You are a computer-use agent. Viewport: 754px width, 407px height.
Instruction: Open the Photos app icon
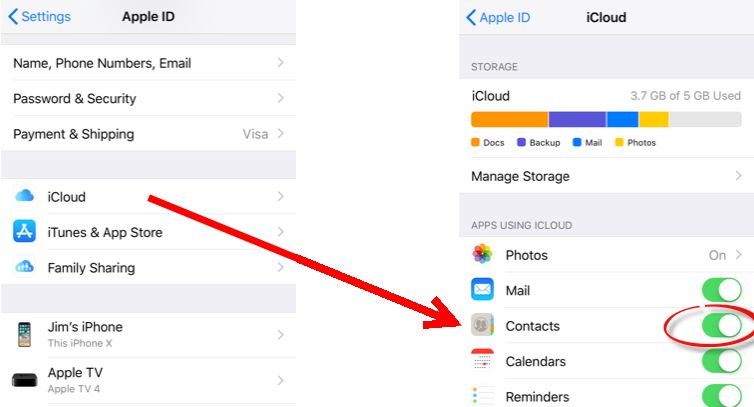482,255
